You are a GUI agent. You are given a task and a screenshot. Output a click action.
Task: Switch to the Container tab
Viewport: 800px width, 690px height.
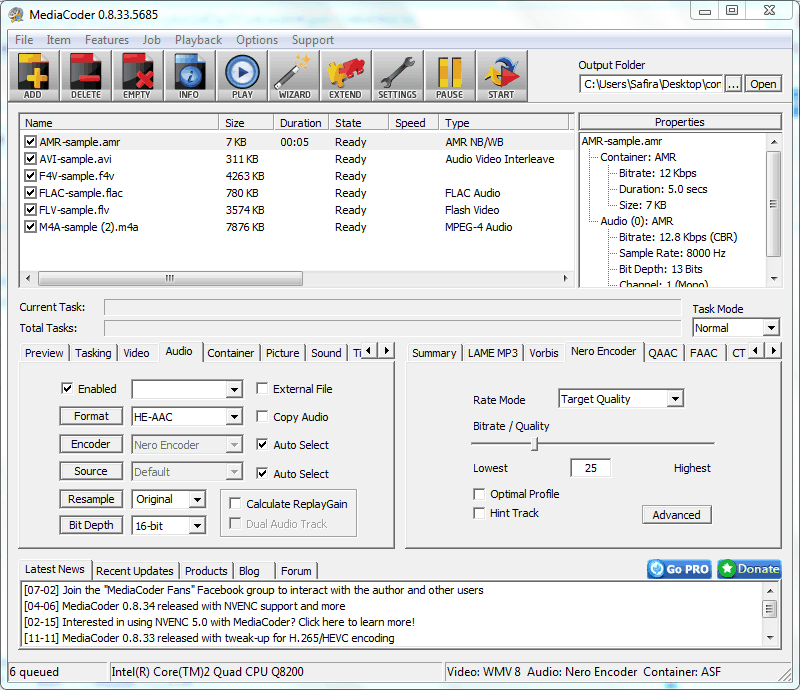(231, 353)
